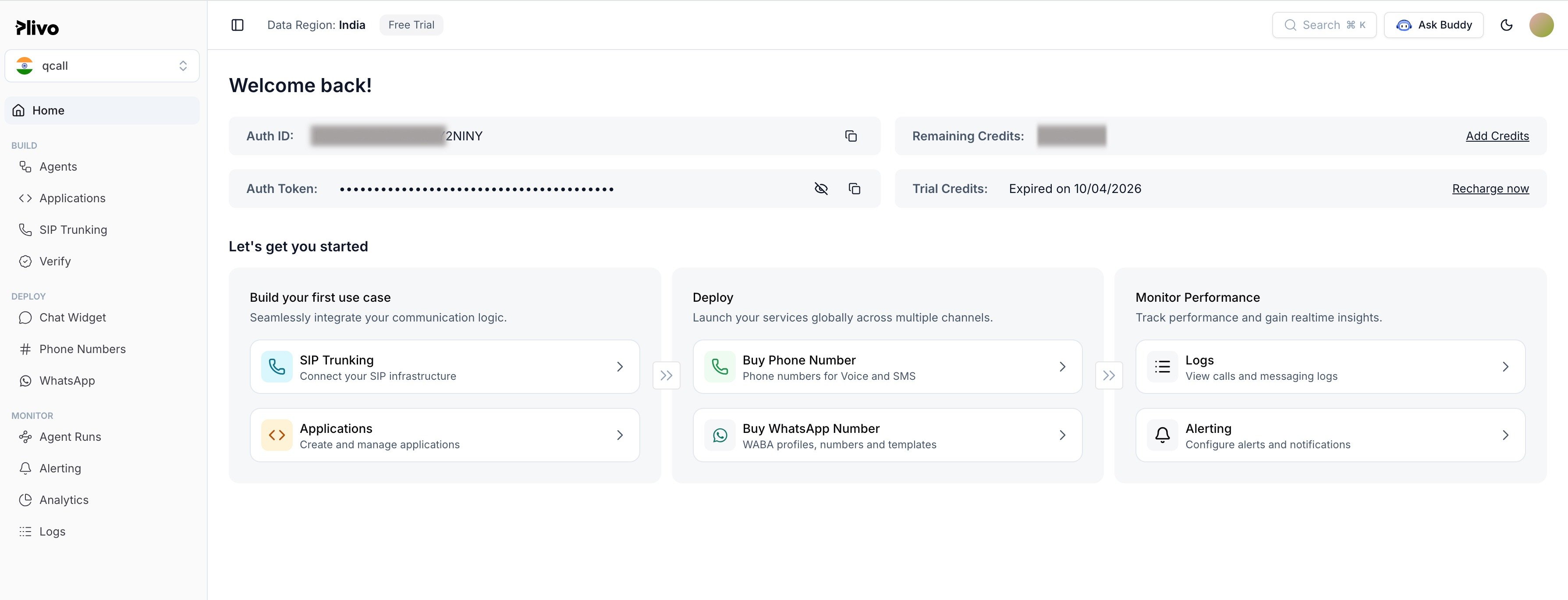Viewport: 1568px width, 600px height.
Task: Click the Plivo logo
Action: [x=37, y=28]
